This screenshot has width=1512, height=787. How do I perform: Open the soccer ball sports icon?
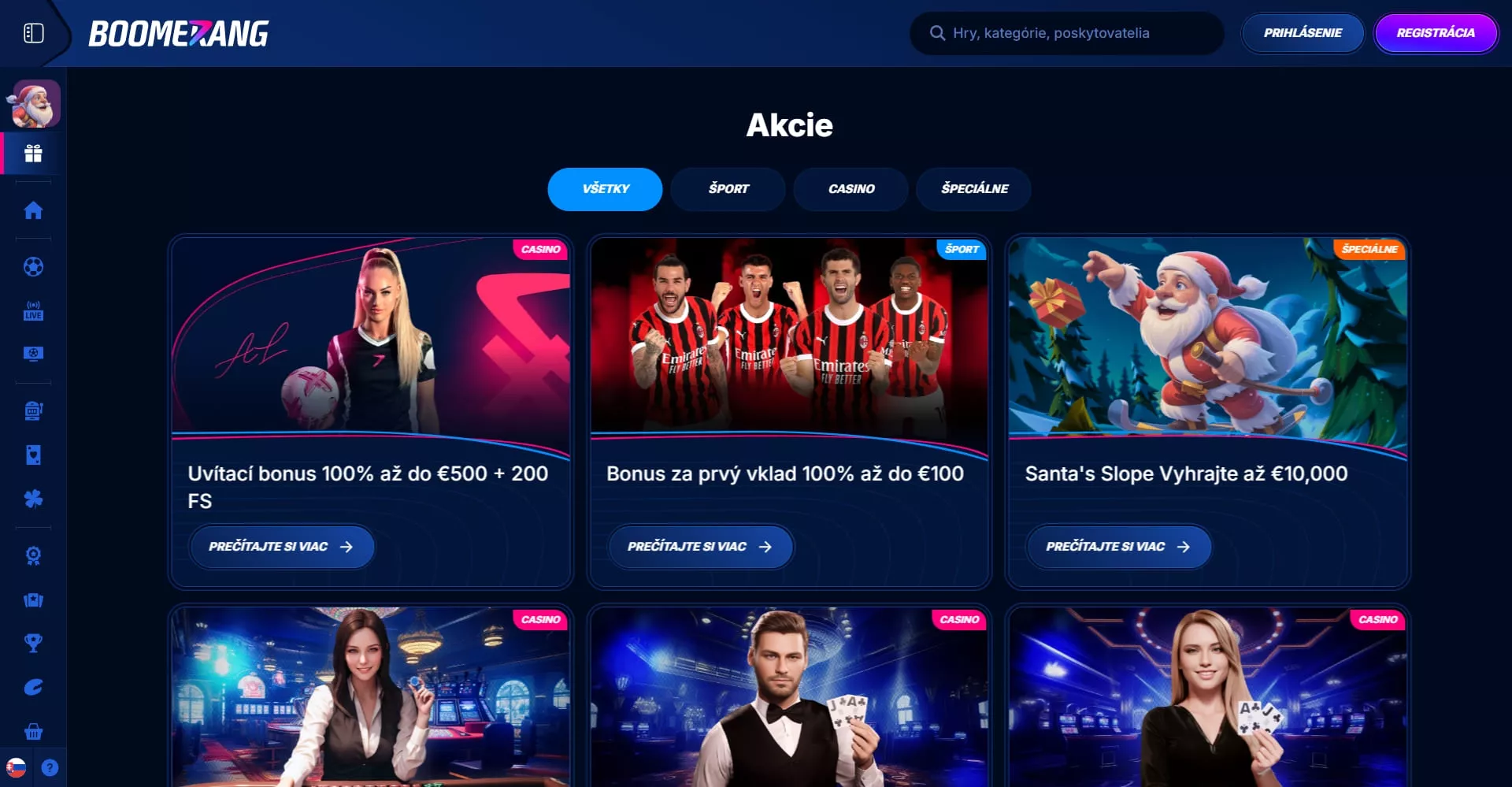click(x=33, y=267)
